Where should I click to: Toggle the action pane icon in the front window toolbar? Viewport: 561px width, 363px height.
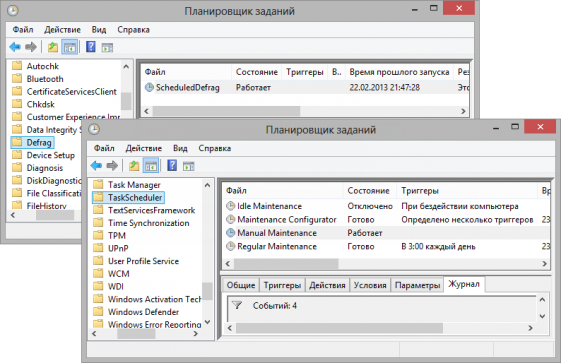tap(189, 166)
